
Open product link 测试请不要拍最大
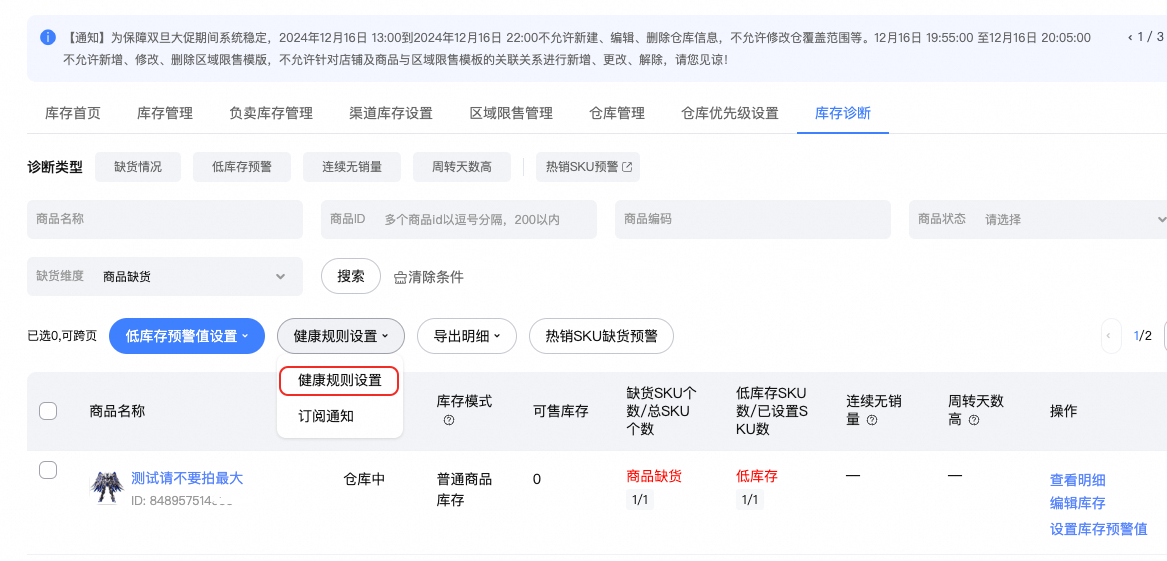(187, 478)
